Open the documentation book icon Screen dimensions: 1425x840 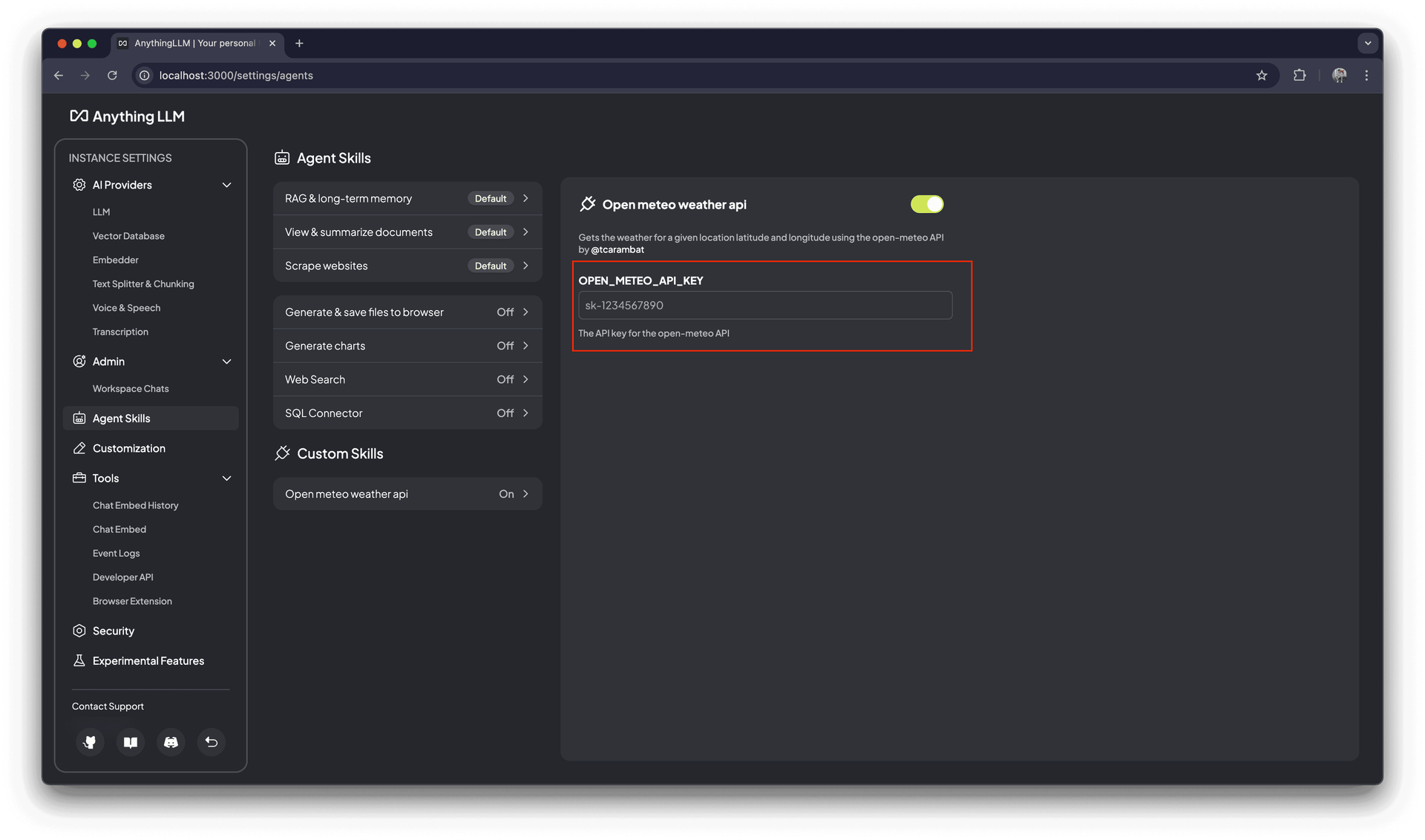(x=130, y=742)
